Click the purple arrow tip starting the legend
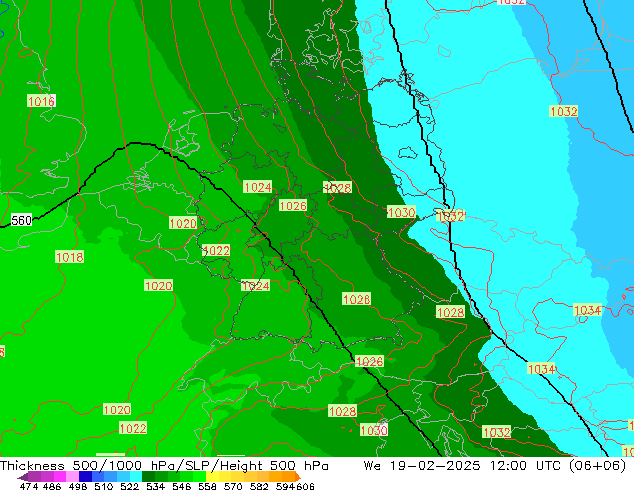Viewport: 634px width, 490px height. 22,477
